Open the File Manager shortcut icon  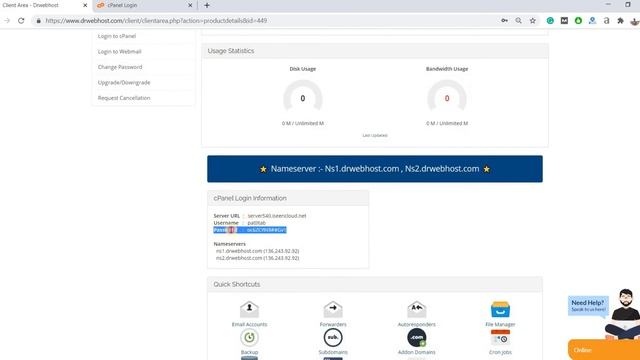(500, 309)
